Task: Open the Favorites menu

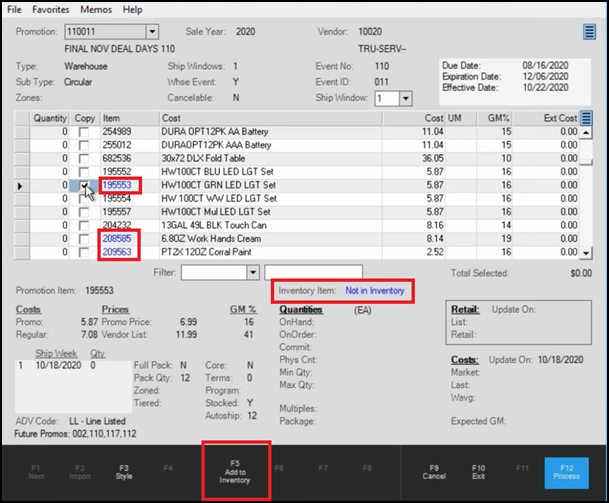Action: pos(51,9)
